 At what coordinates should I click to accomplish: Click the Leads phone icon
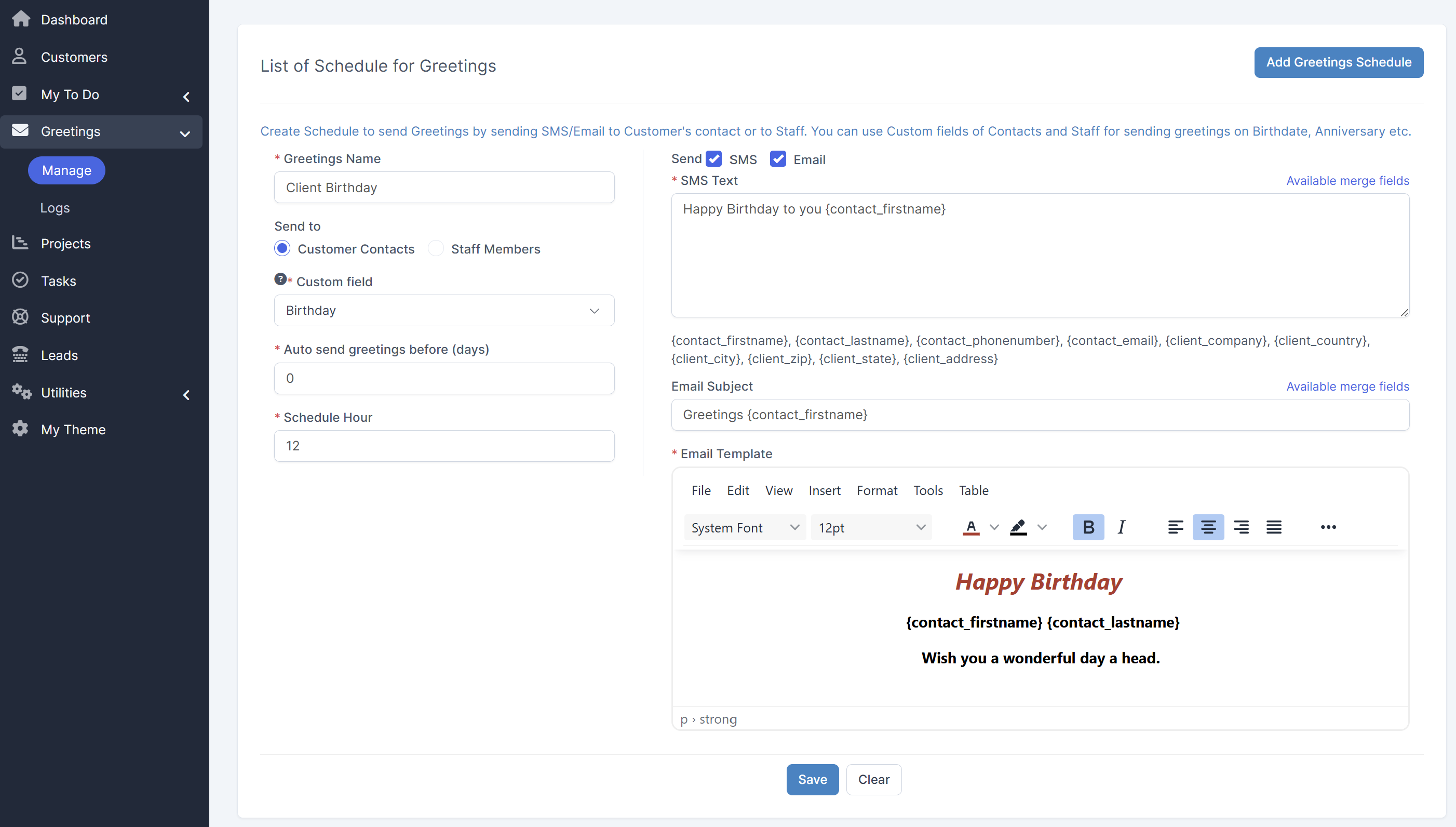coord(19,354)
